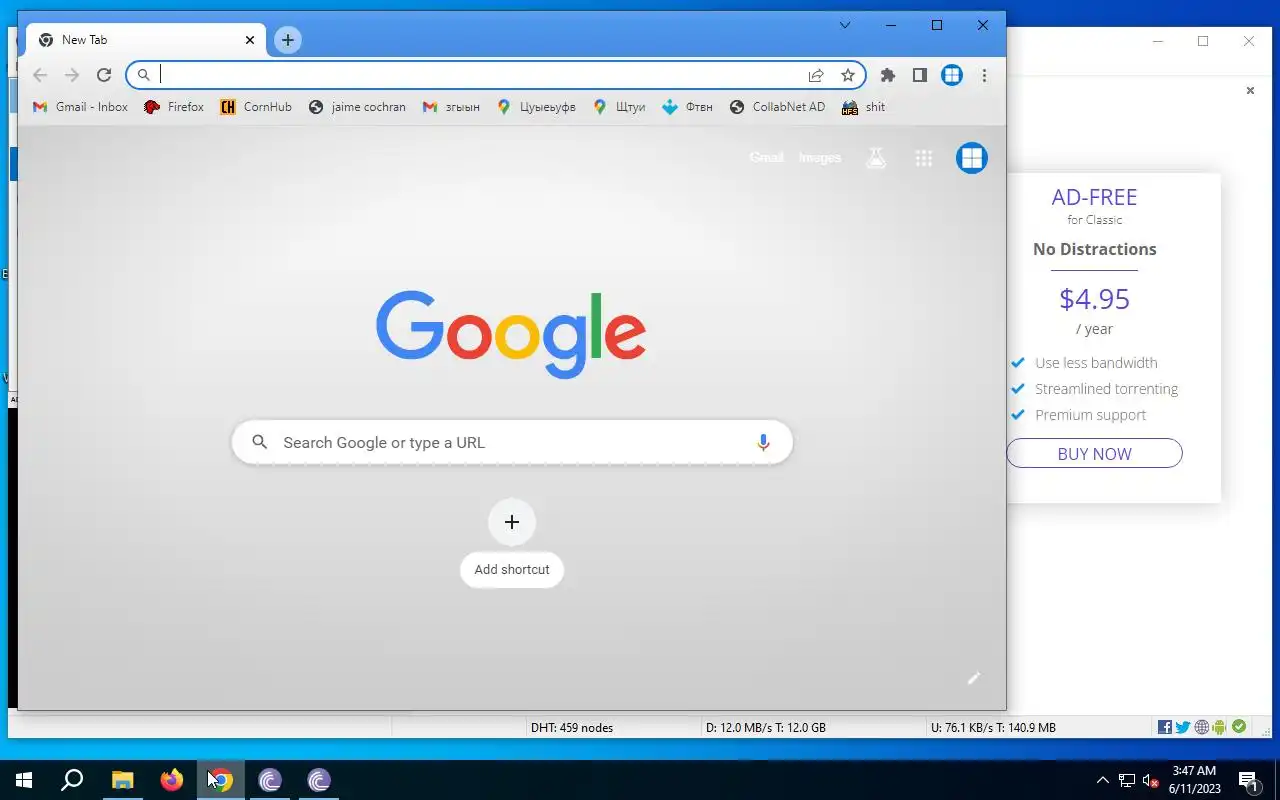
Task: Open the Gmail - Inbox bookmark
Action: click(81, 107)
